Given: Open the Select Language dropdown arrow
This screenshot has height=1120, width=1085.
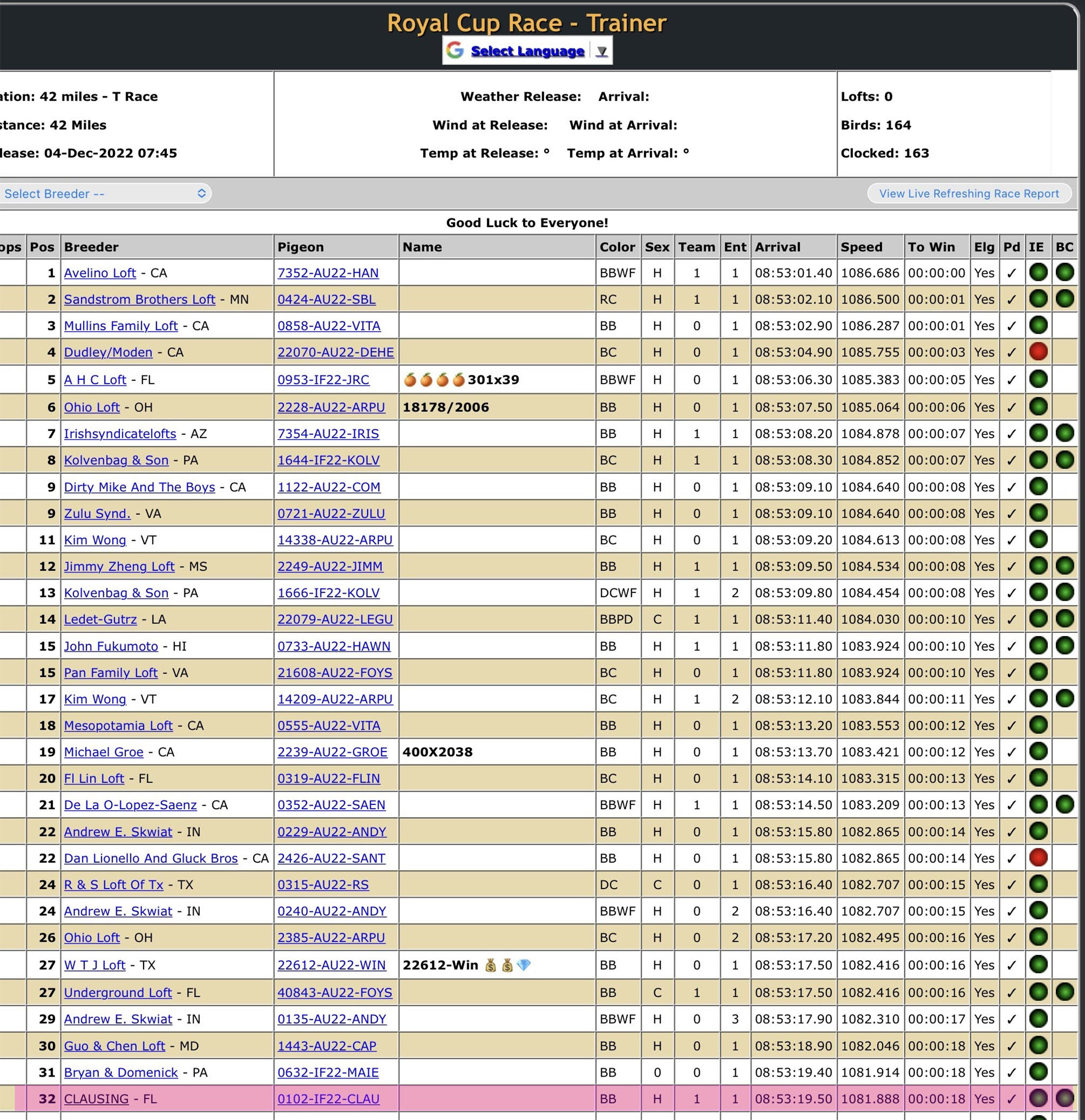Looking at the screenshot, I should (601, 51).
